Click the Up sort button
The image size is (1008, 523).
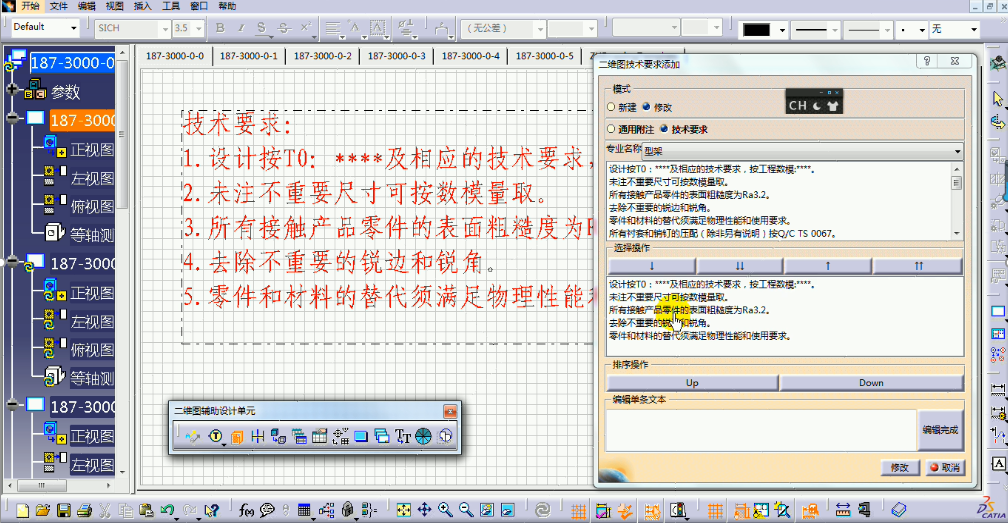[692, 382]
